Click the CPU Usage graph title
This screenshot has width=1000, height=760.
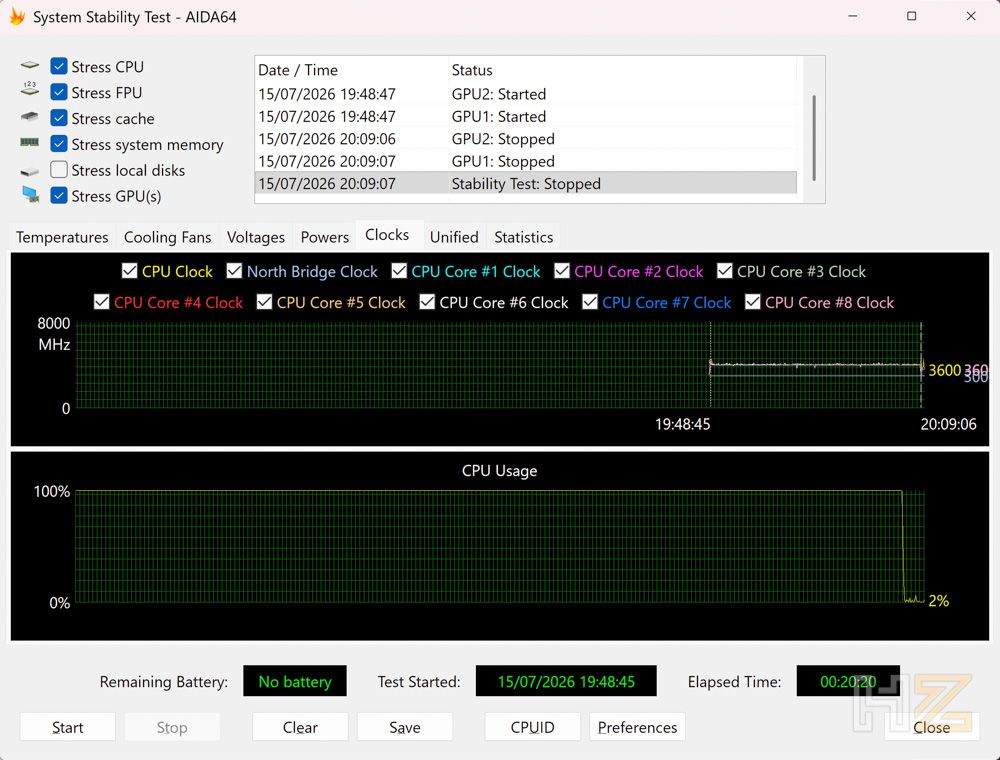[499, 471]
